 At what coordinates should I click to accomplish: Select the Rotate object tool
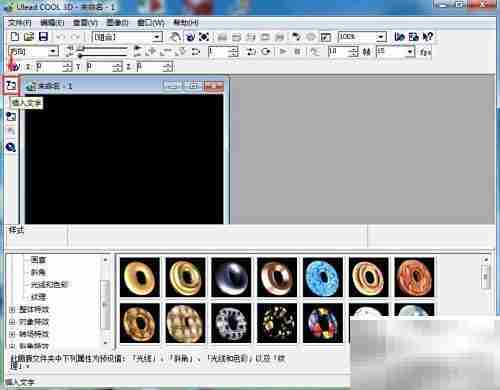pos(190,37)
